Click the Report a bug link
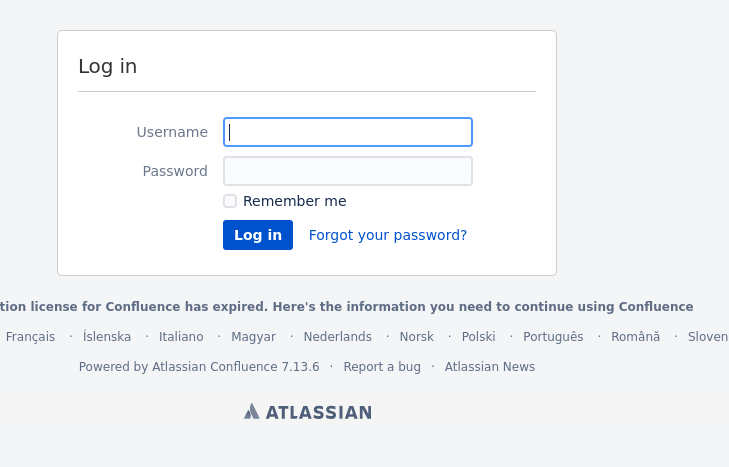Image resolution: width=729 pixels, height=467 pixels. pyautogui.click(x=382, y=367)
